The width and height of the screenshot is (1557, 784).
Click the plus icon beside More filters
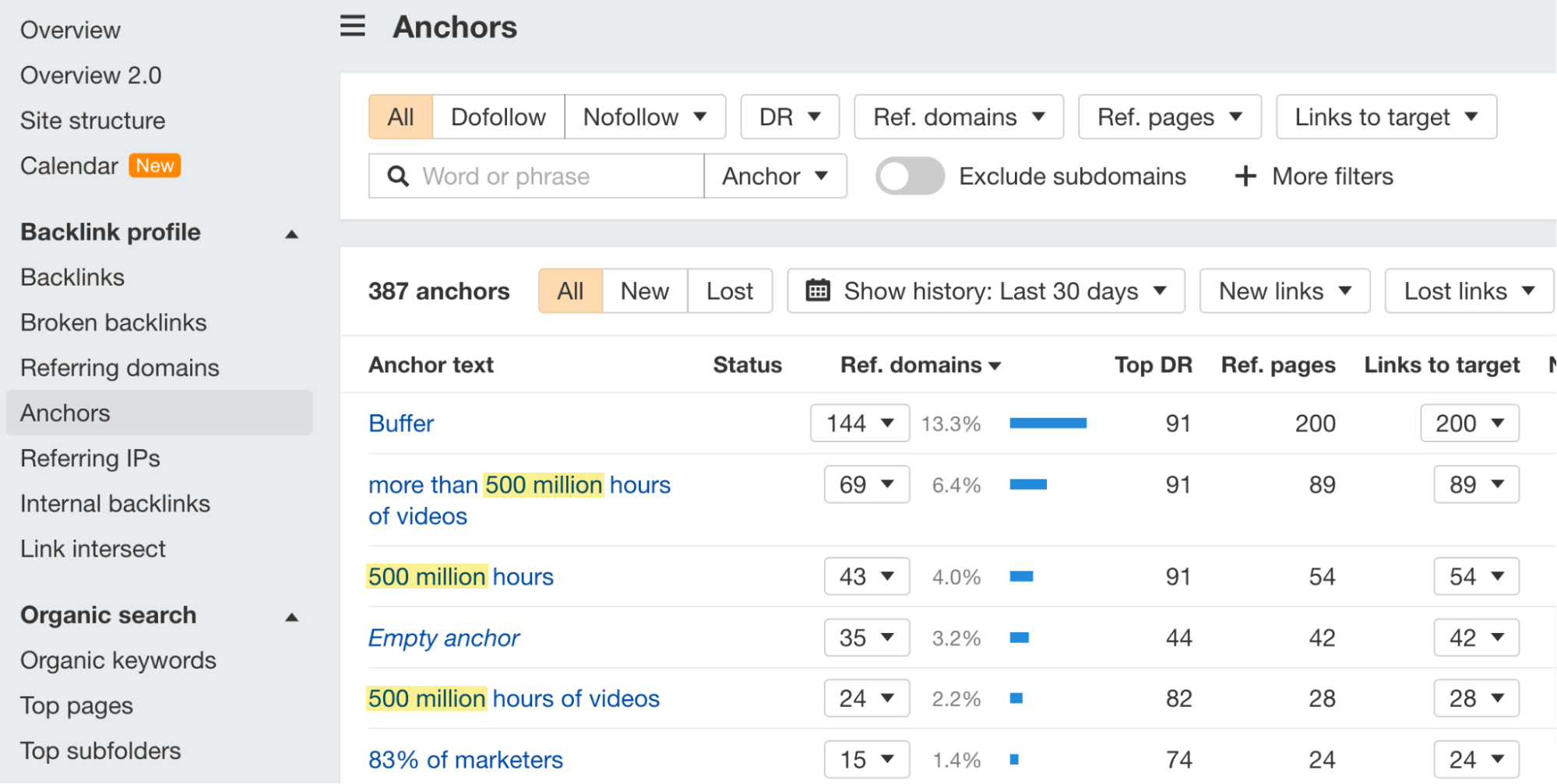pos(1245,176)
